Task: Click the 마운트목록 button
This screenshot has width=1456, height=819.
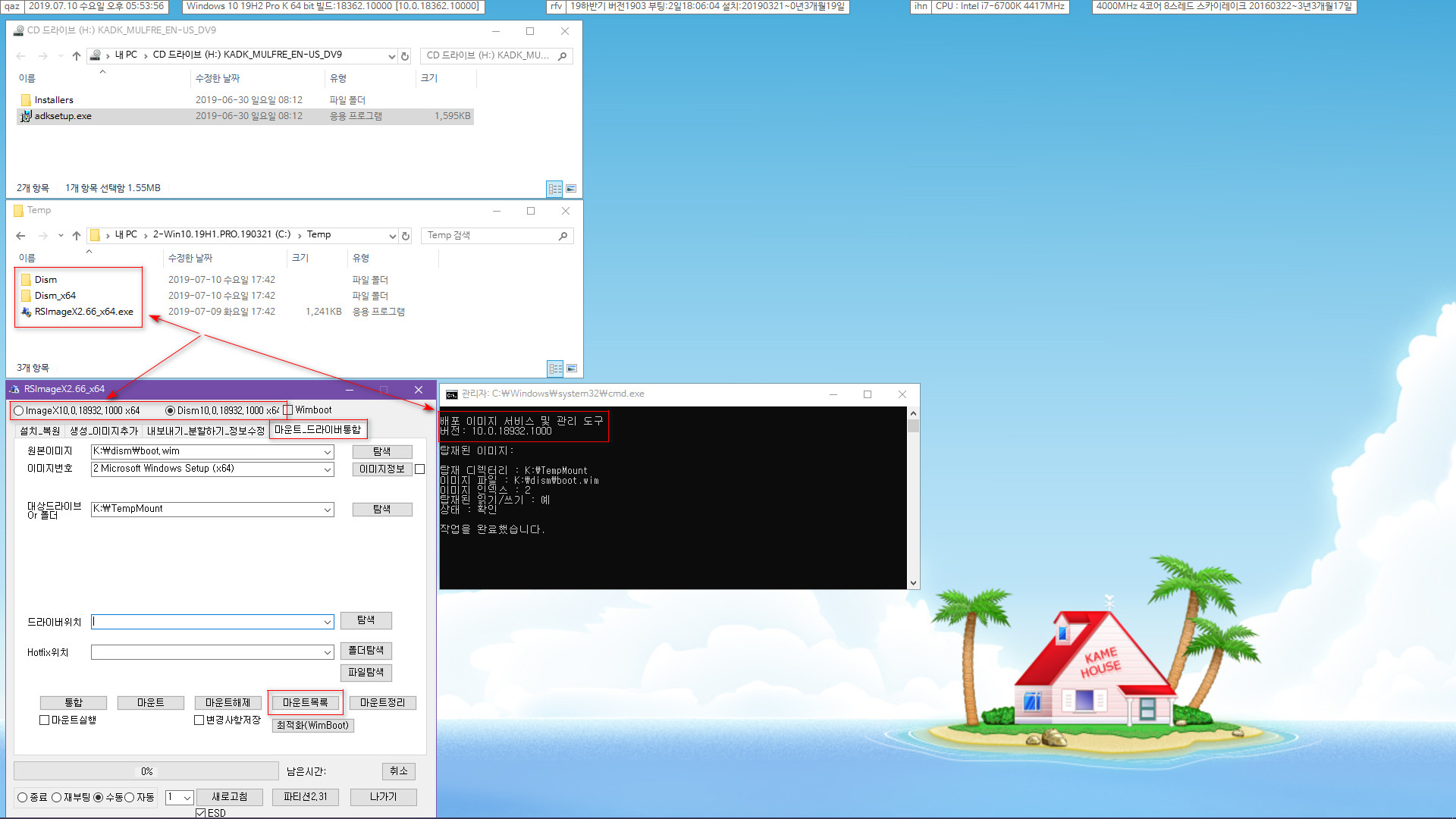Action: point(306,703)
